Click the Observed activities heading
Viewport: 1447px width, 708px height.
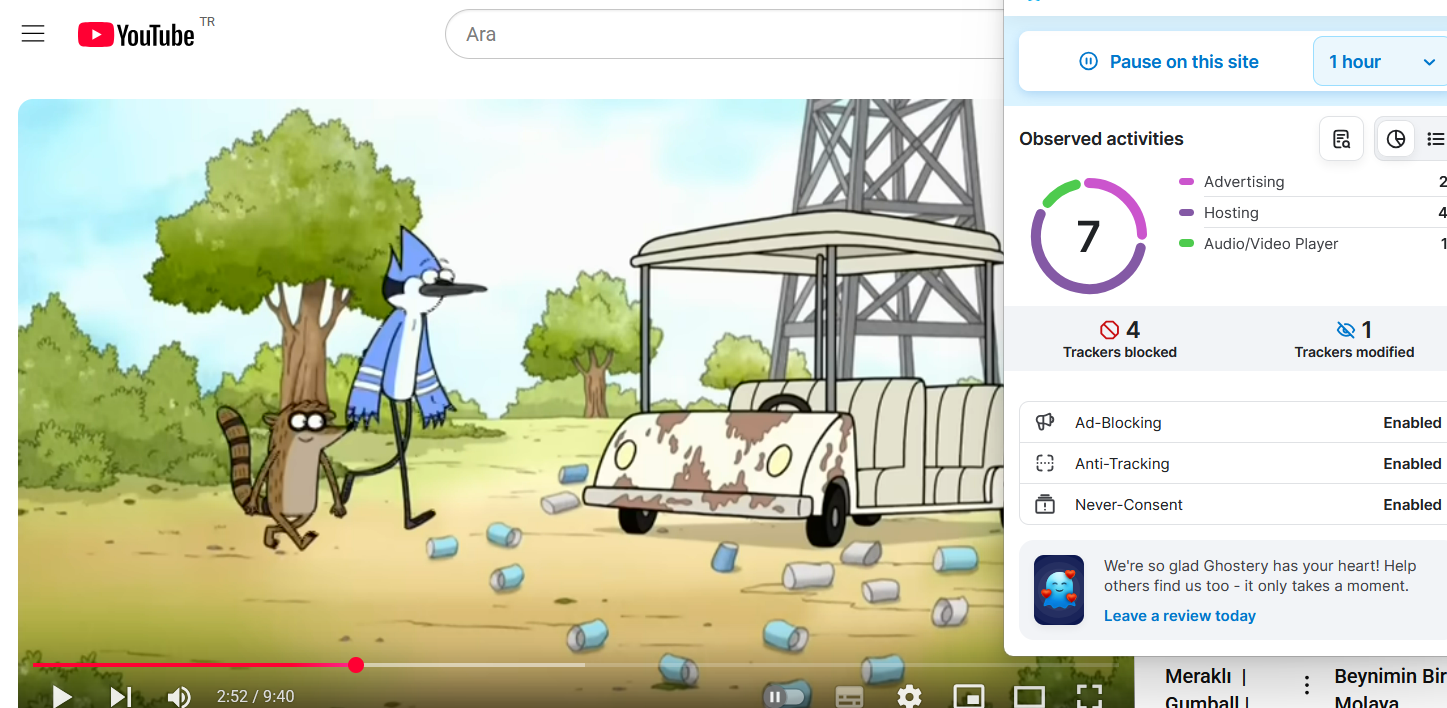click(x=1101, y=139)
